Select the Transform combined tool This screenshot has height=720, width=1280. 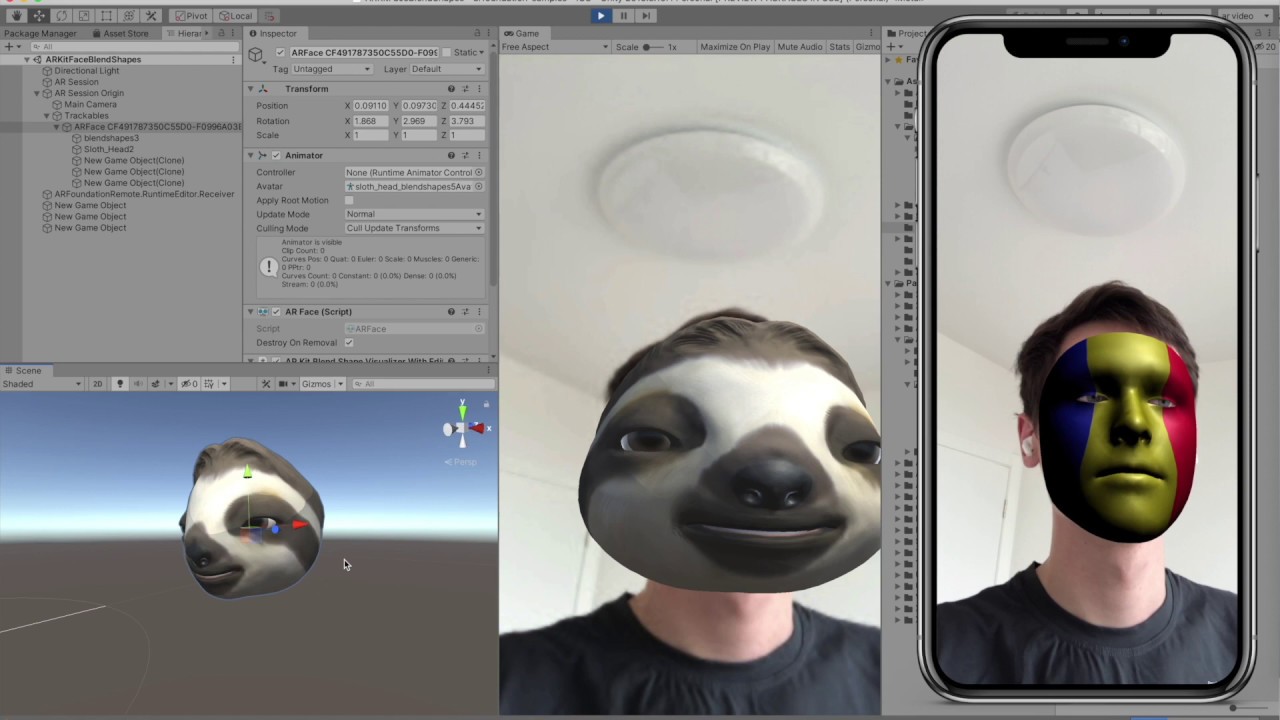(128, 16)
